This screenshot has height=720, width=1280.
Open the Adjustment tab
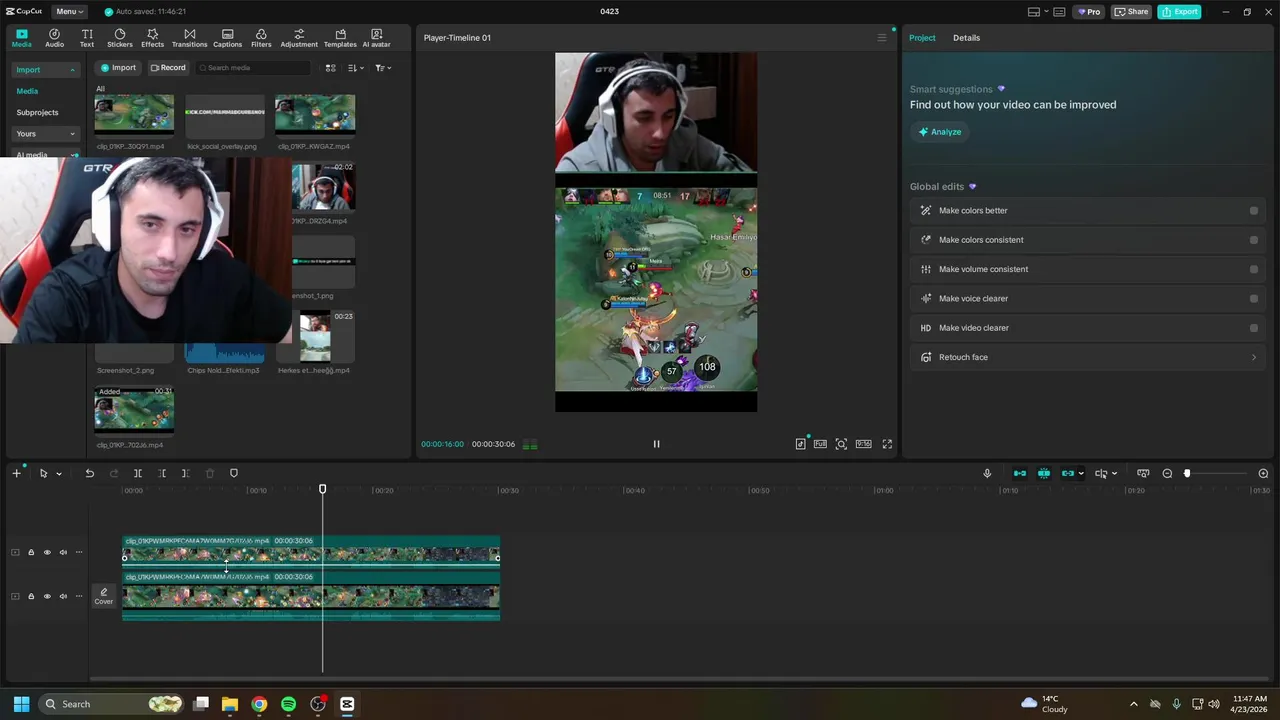[x=299, y=38]
